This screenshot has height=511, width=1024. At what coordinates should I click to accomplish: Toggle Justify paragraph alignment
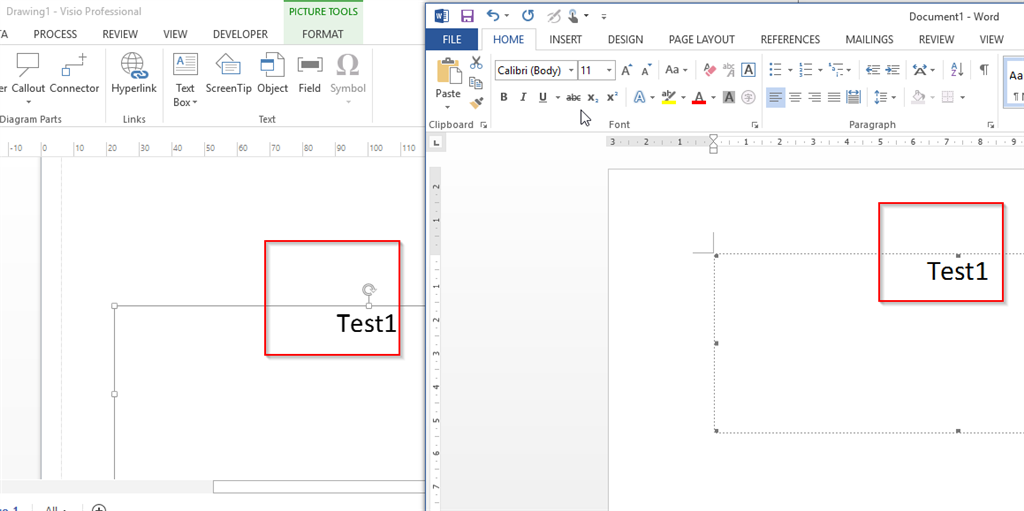834,97
